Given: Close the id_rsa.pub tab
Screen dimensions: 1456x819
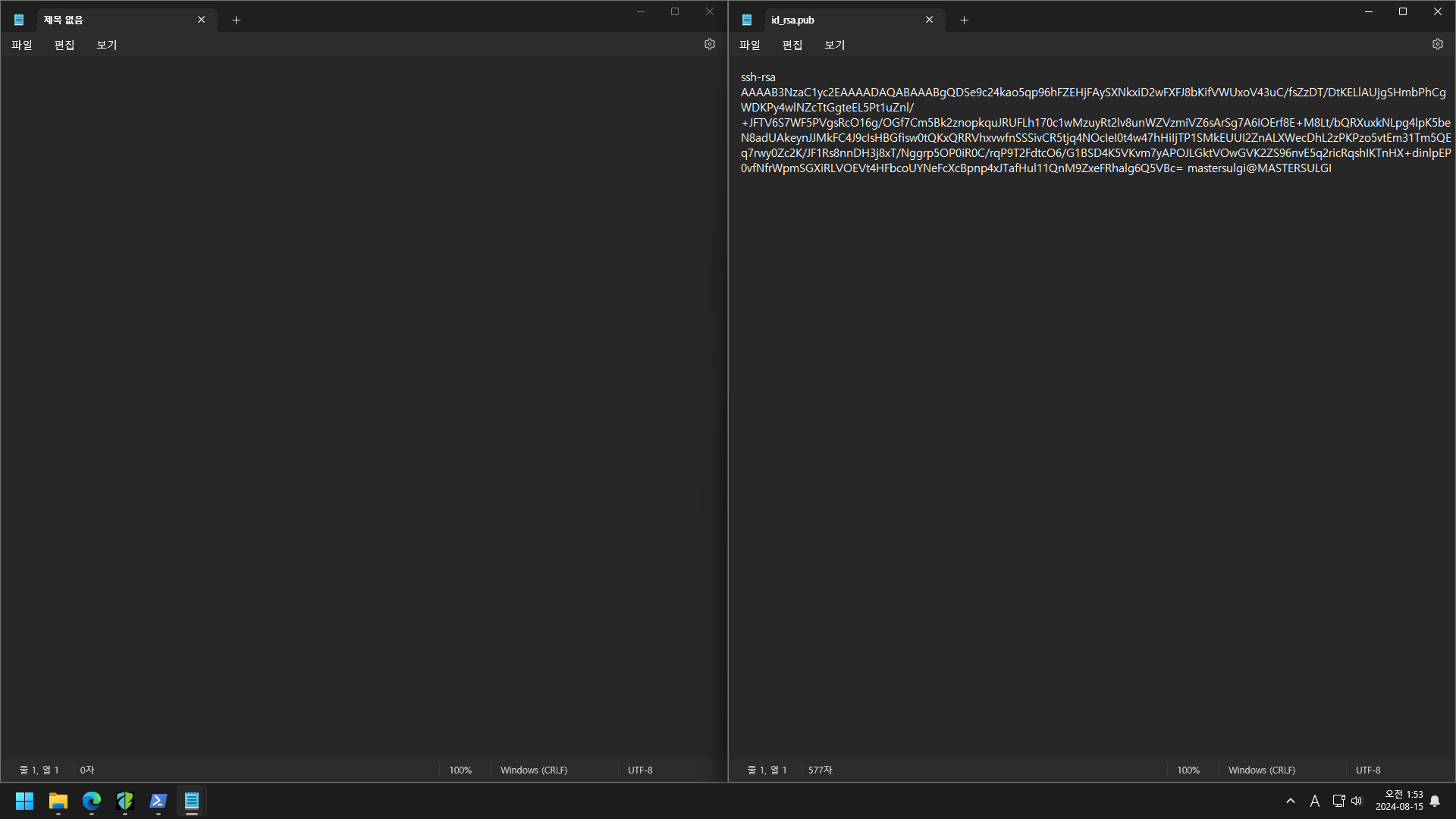Looking at the screenshot, I should (x=929, y=20).
